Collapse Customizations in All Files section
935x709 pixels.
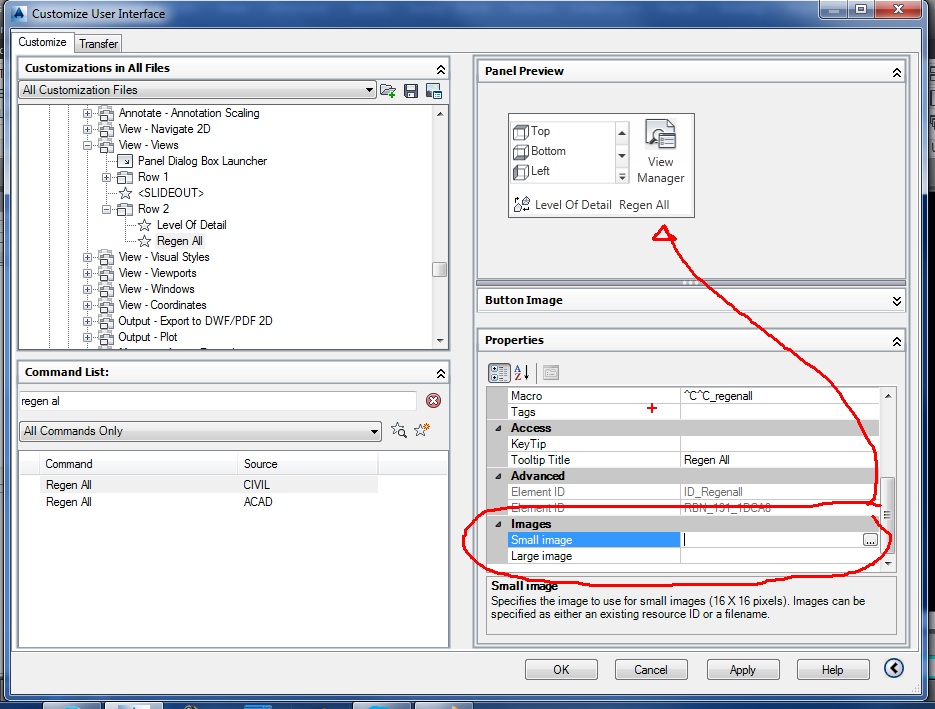tap(440, 69)
